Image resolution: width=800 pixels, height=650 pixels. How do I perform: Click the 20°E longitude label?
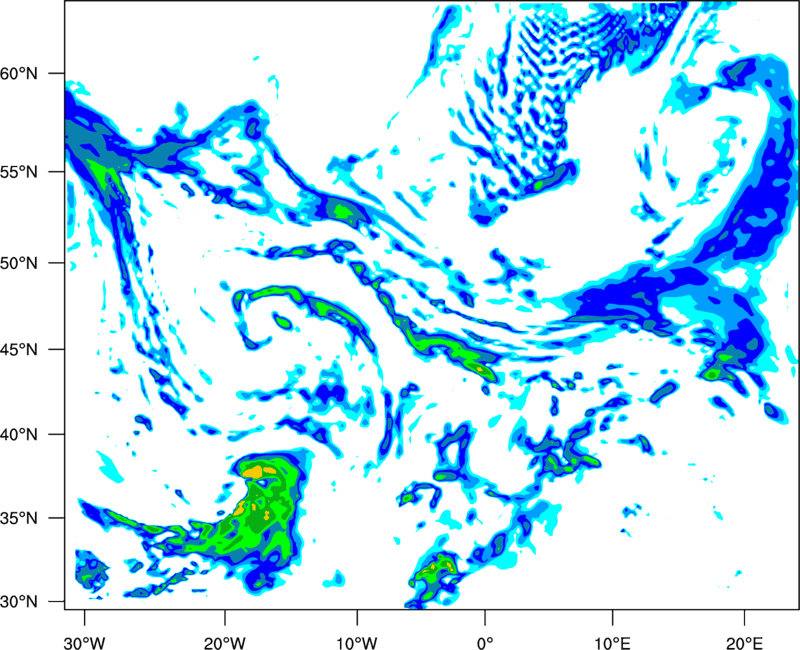(x=744, y=643)
